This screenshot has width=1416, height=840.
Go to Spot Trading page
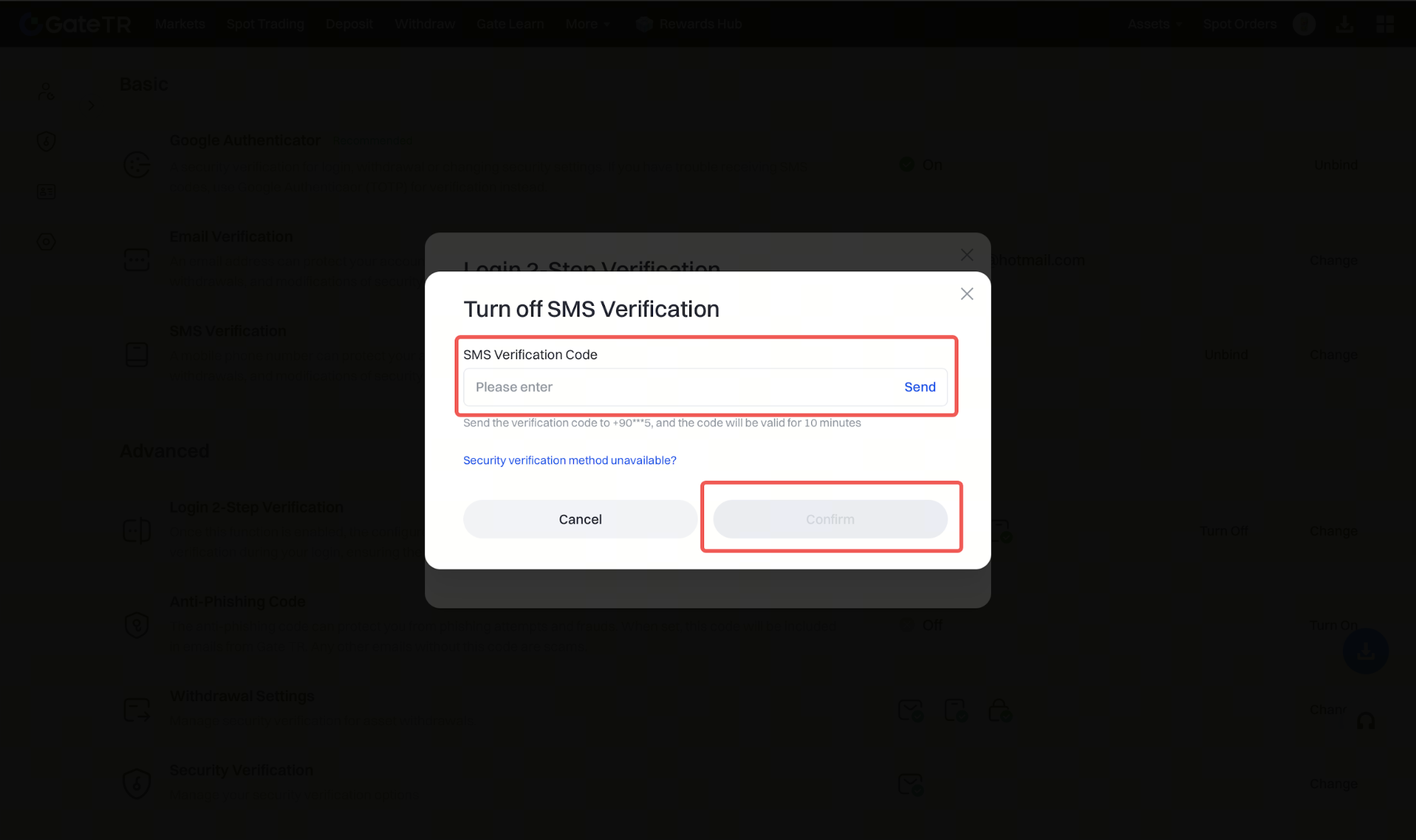click(266, 24)
